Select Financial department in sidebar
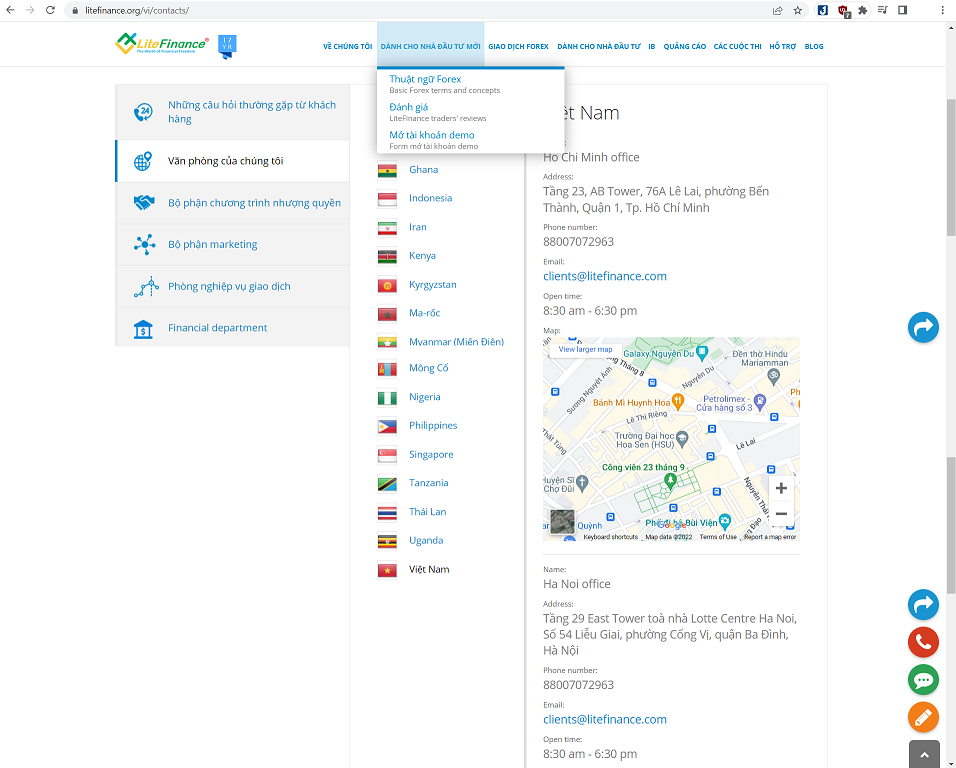 (217, 328)
